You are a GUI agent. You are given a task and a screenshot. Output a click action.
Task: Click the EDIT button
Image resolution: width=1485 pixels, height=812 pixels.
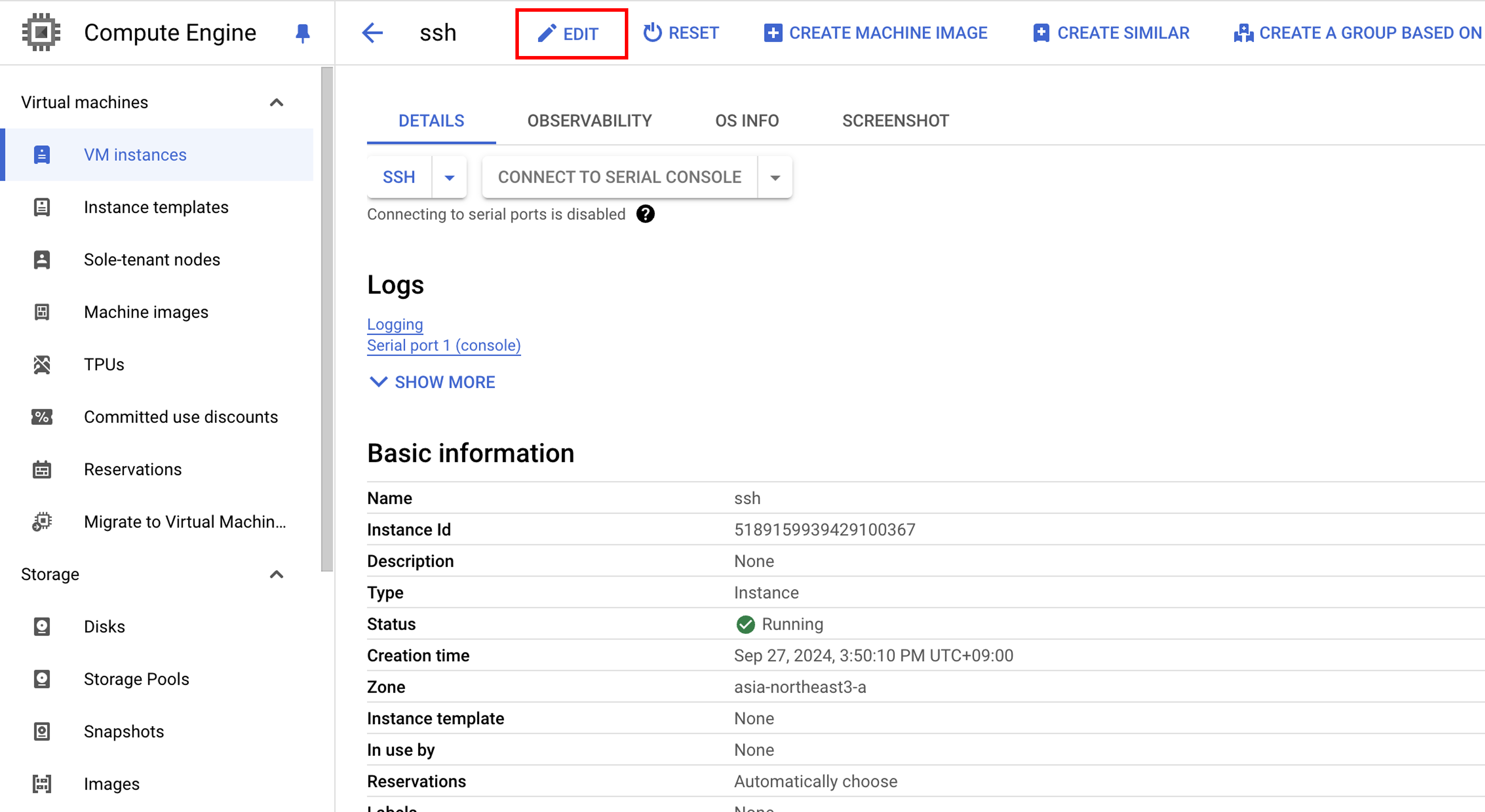[x=571, y=33]
